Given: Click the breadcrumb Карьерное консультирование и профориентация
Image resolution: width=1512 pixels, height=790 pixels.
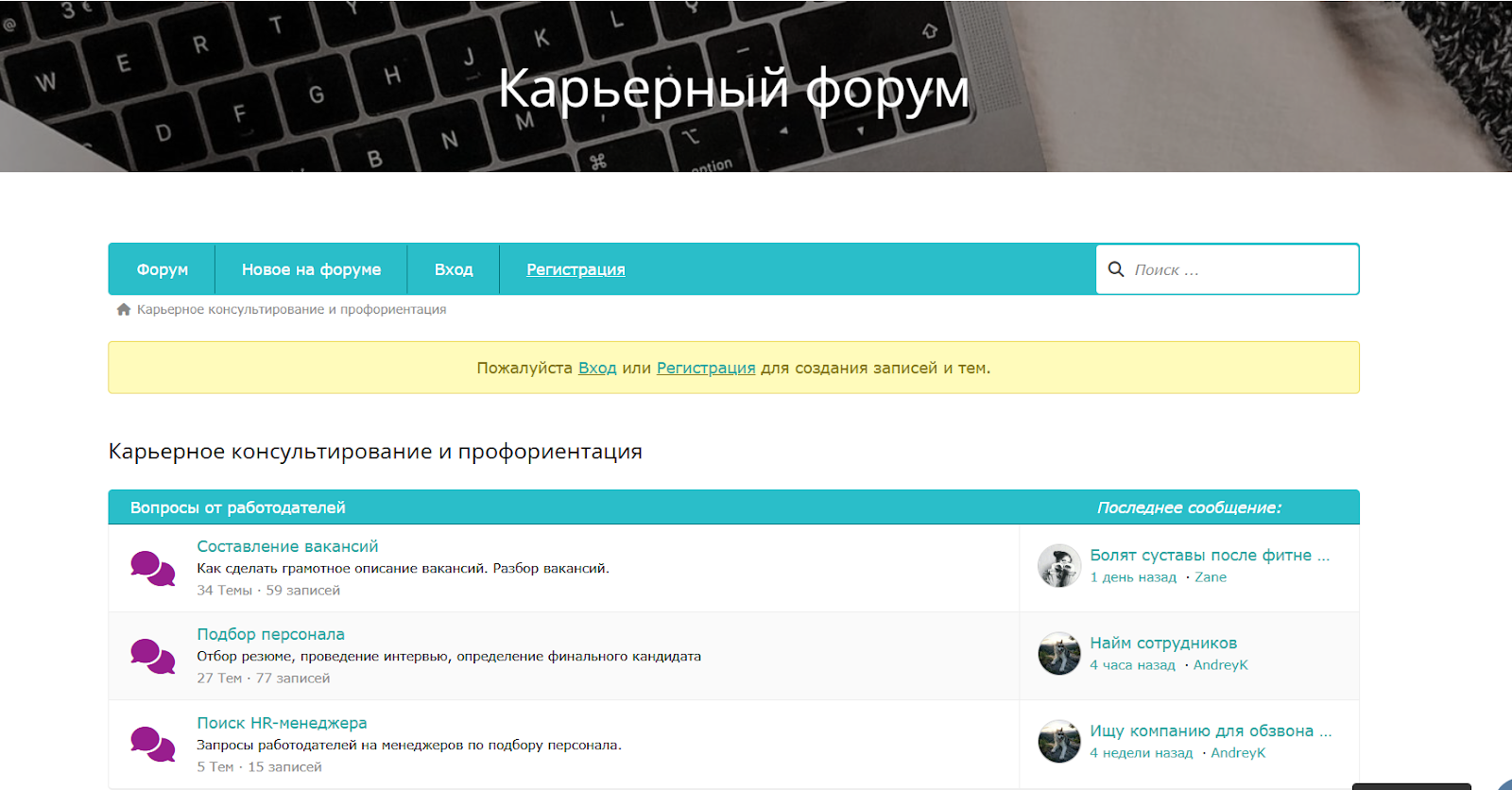Looking at the screenshot, I should (291, 309).
